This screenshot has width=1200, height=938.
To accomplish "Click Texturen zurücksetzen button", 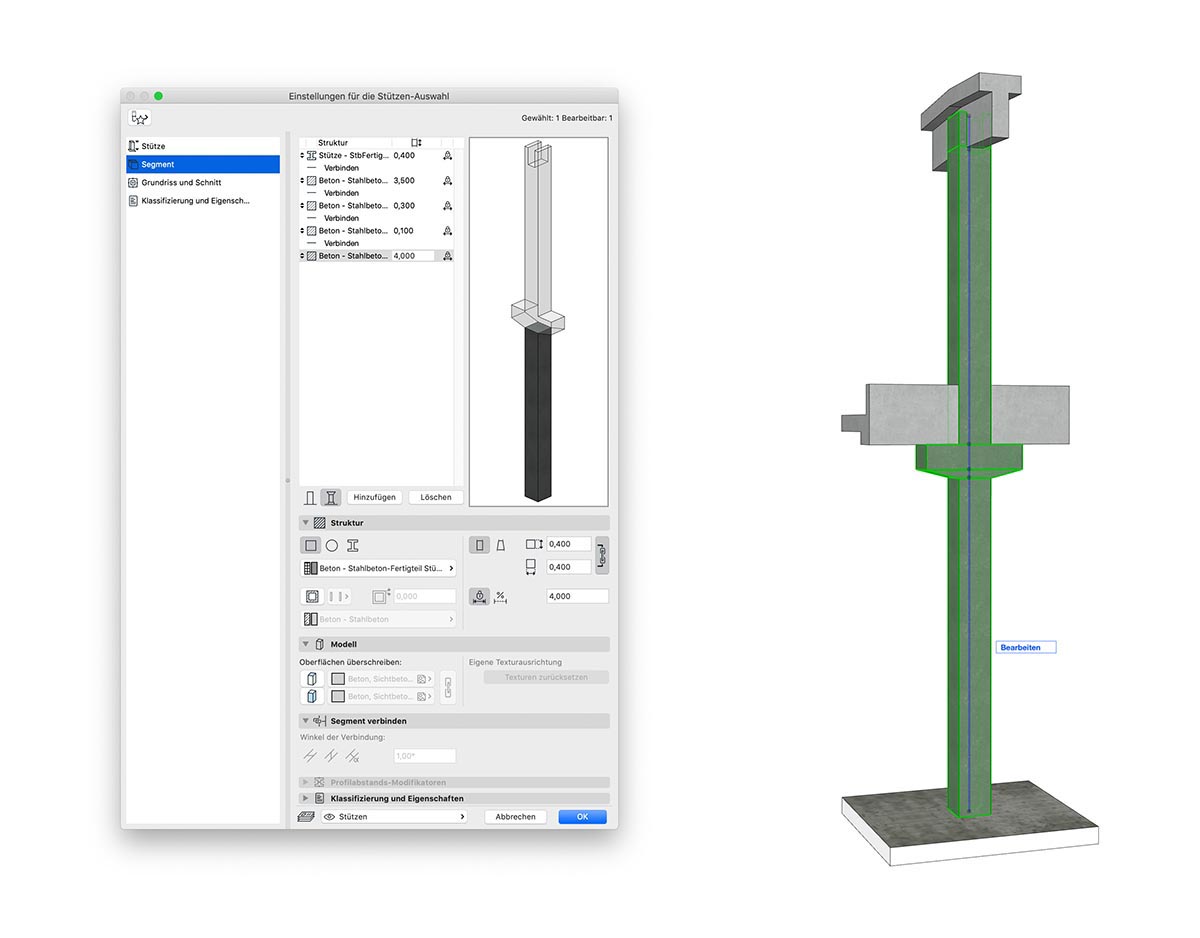I will (546, 677).
